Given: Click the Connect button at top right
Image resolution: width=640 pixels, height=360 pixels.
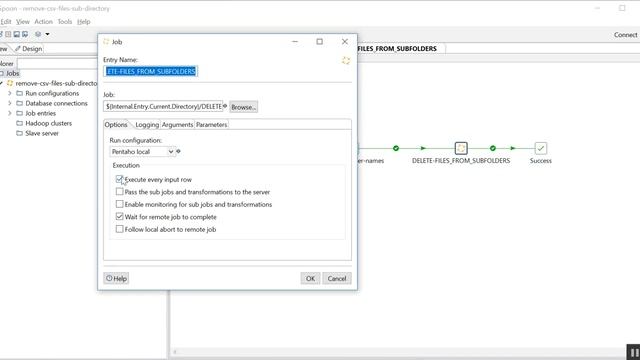Looking at the screenshot, I should coord(625,35).
